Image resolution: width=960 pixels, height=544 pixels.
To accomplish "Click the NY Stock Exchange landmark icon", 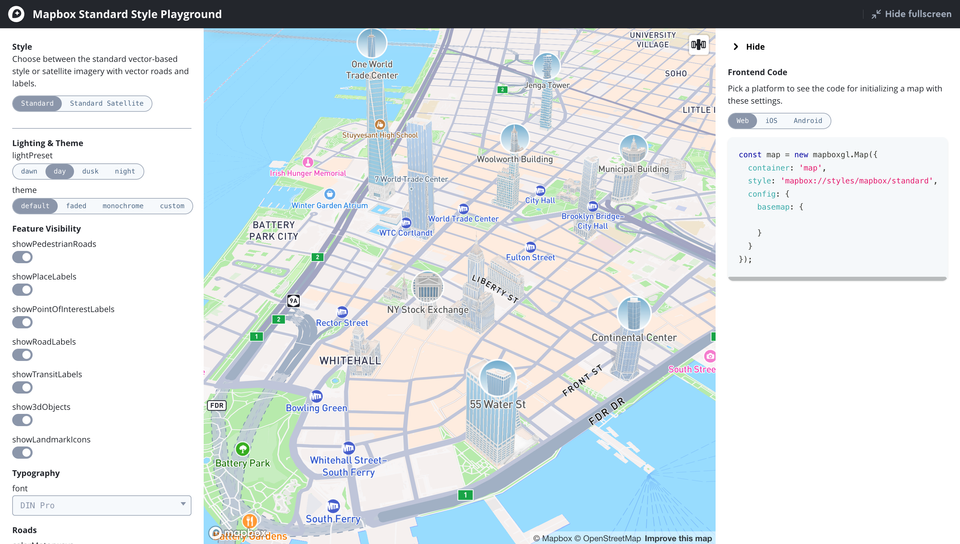I will tap(427, 287).
